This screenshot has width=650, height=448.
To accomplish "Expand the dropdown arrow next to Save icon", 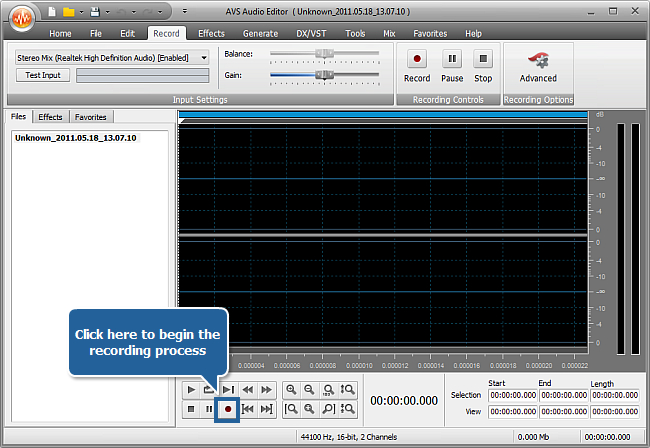I will click(107, 12).
